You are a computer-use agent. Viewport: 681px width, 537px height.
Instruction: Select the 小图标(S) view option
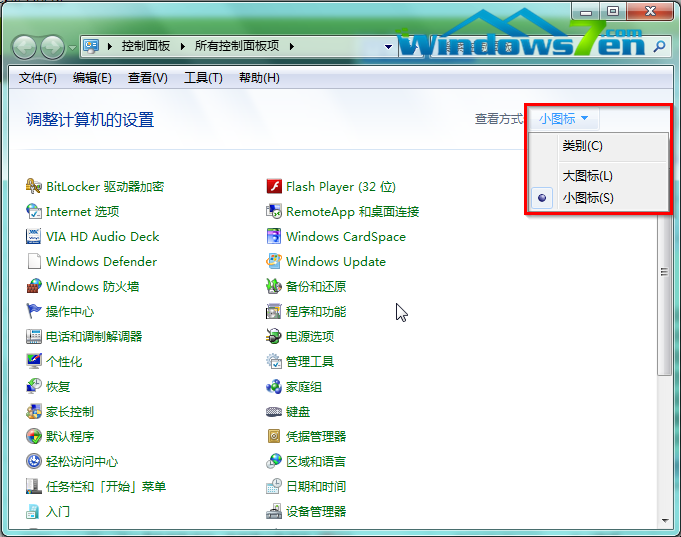[x=598, y=198]
